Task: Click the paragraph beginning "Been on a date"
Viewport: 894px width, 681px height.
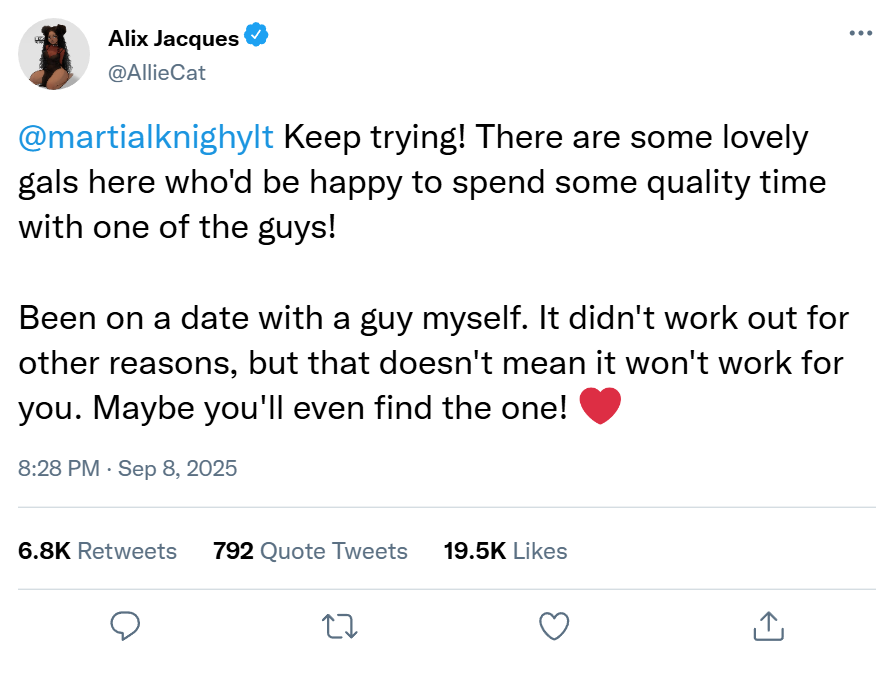Action: (432, 363)
